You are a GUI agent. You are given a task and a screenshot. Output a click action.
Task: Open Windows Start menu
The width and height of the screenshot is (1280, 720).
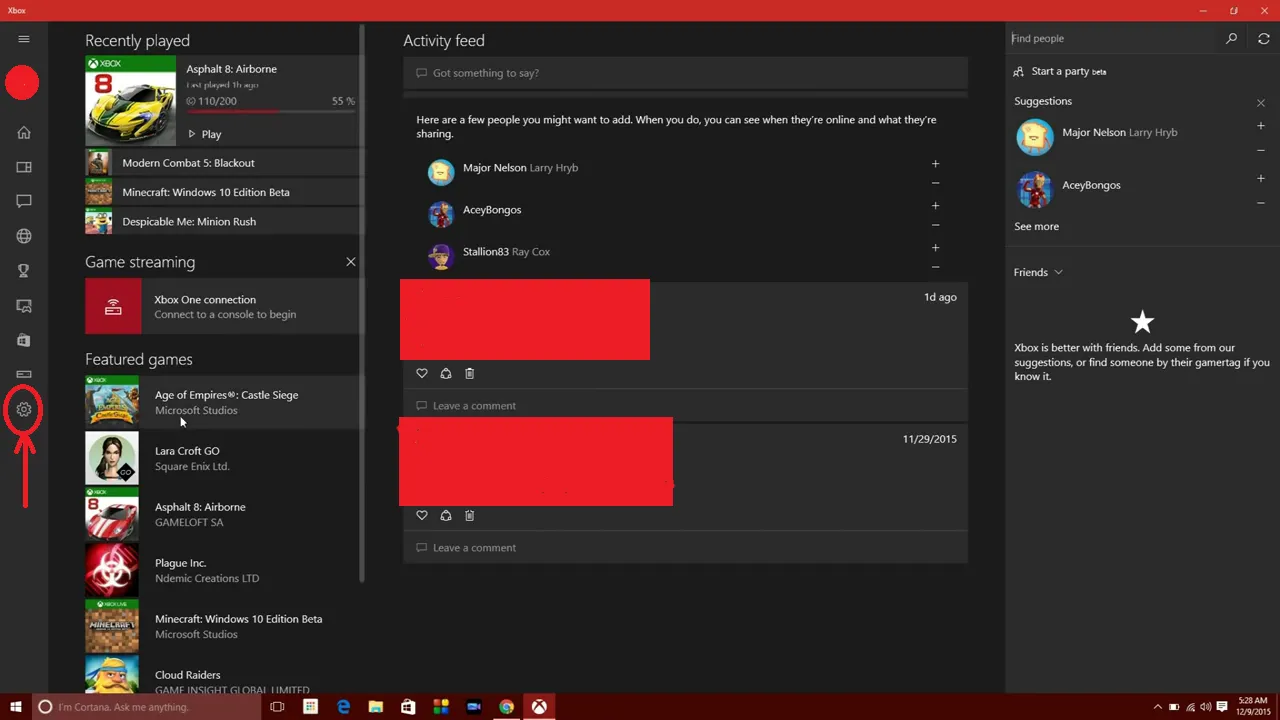click(16, 707)
